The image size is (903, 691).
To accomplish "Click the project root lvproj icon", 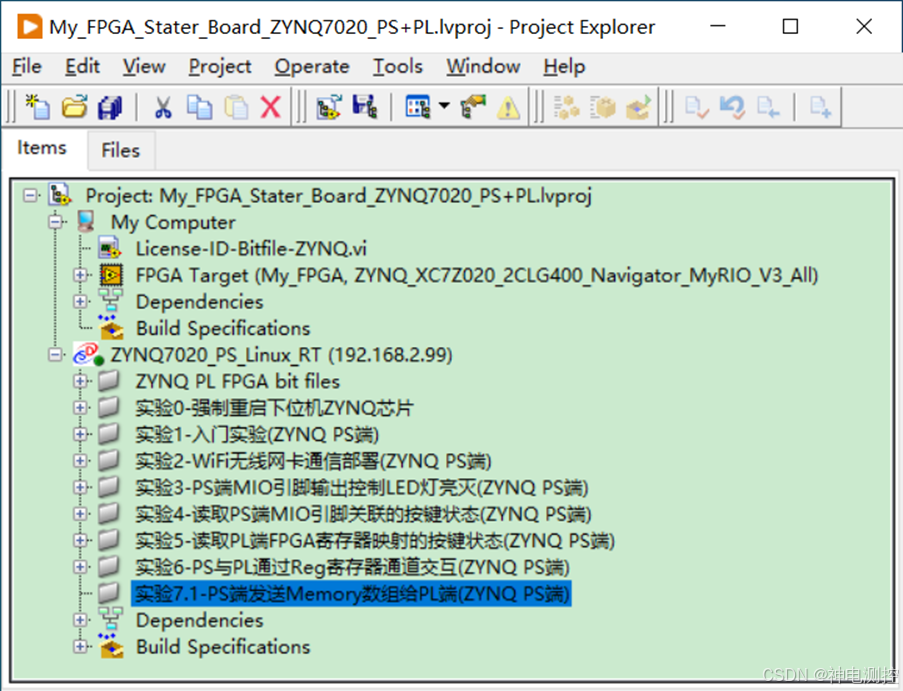I will pyautogui.click(x=60, y=195).
